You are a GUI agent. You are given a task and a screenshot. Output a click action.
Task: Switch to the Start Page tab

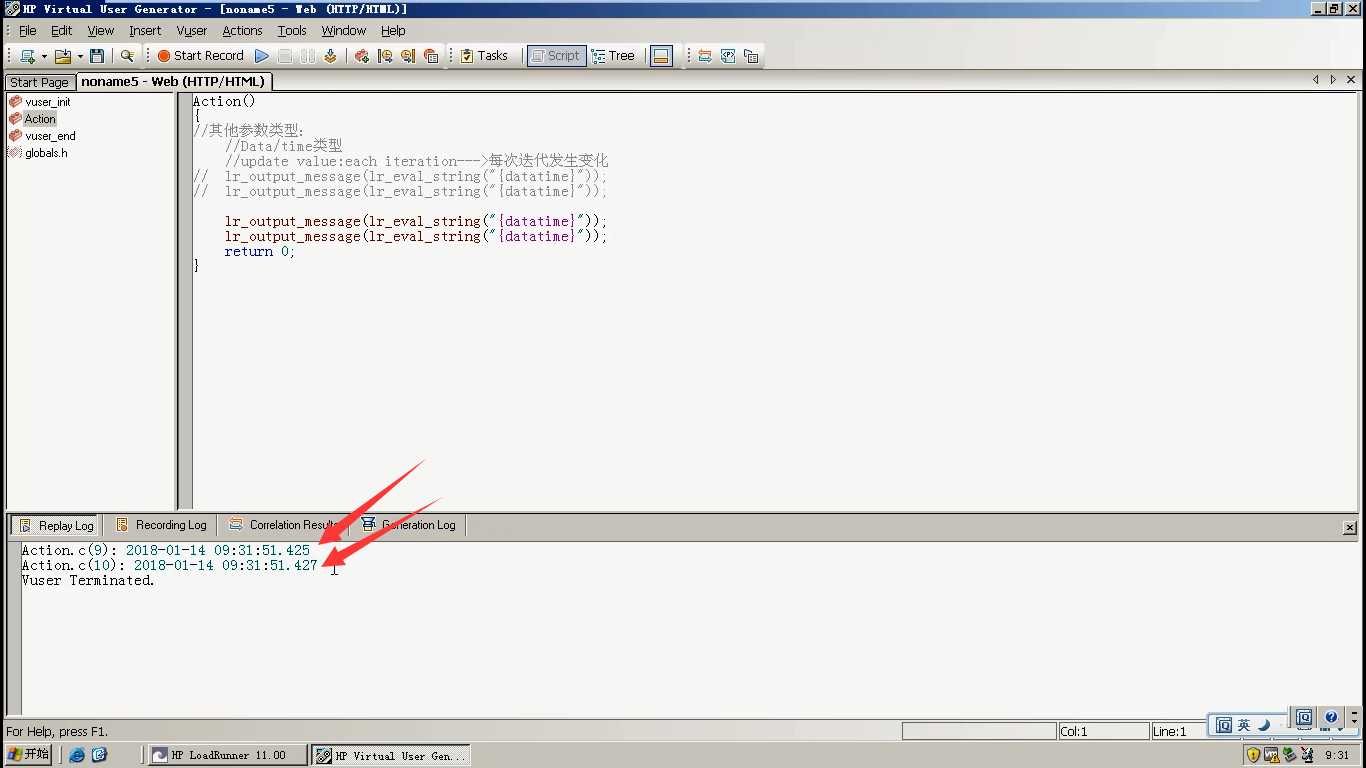click(40, 82)
